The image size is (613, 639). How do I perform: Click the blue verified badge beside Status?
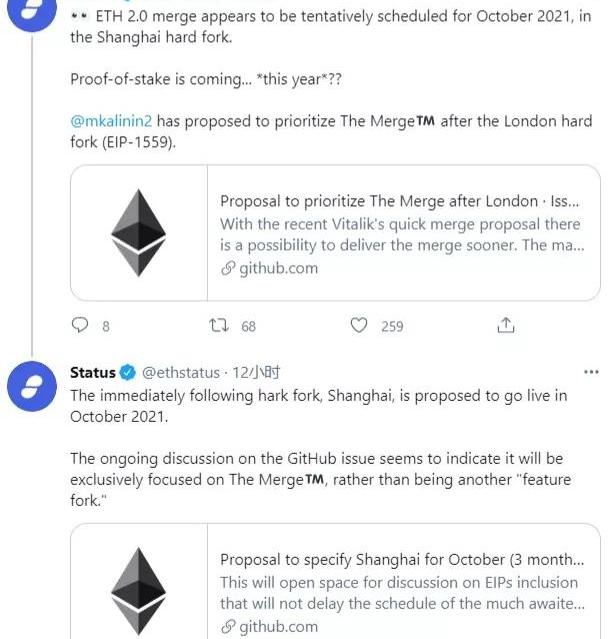tap(129, 373)
